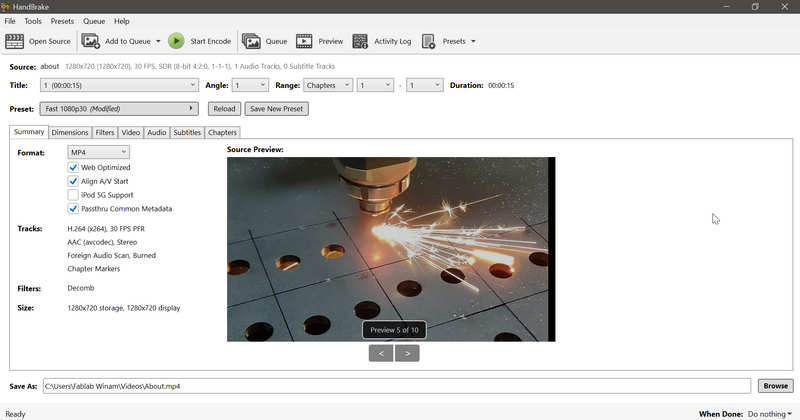
Task: Open the When Done dropdown
Action: point(770,413)
